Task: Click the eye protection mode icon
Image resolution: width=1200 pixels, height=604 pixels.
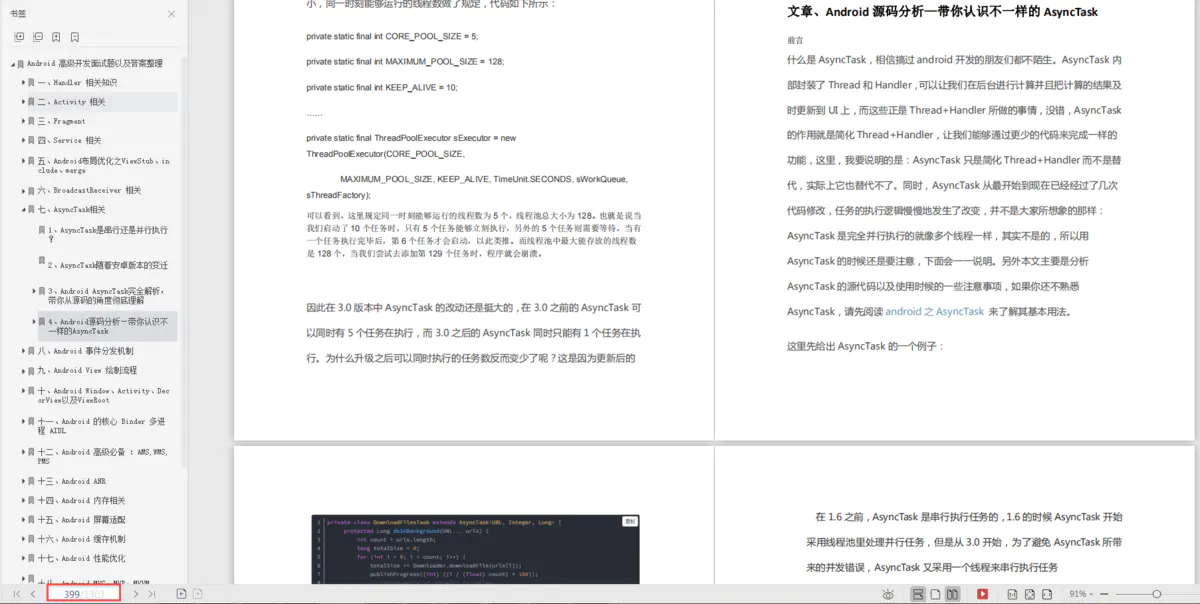Action: [x=888, y=594]
